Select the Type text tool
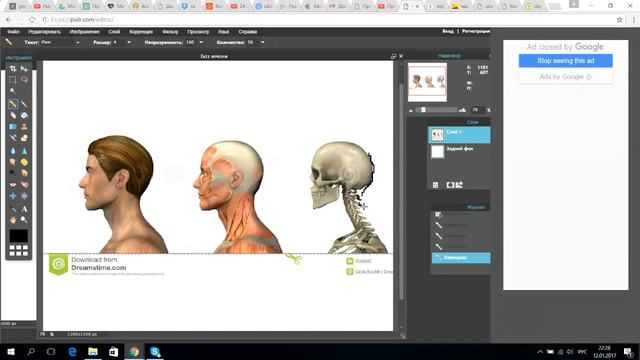This screenshot has width=640, height=360. tap(24, 209)
